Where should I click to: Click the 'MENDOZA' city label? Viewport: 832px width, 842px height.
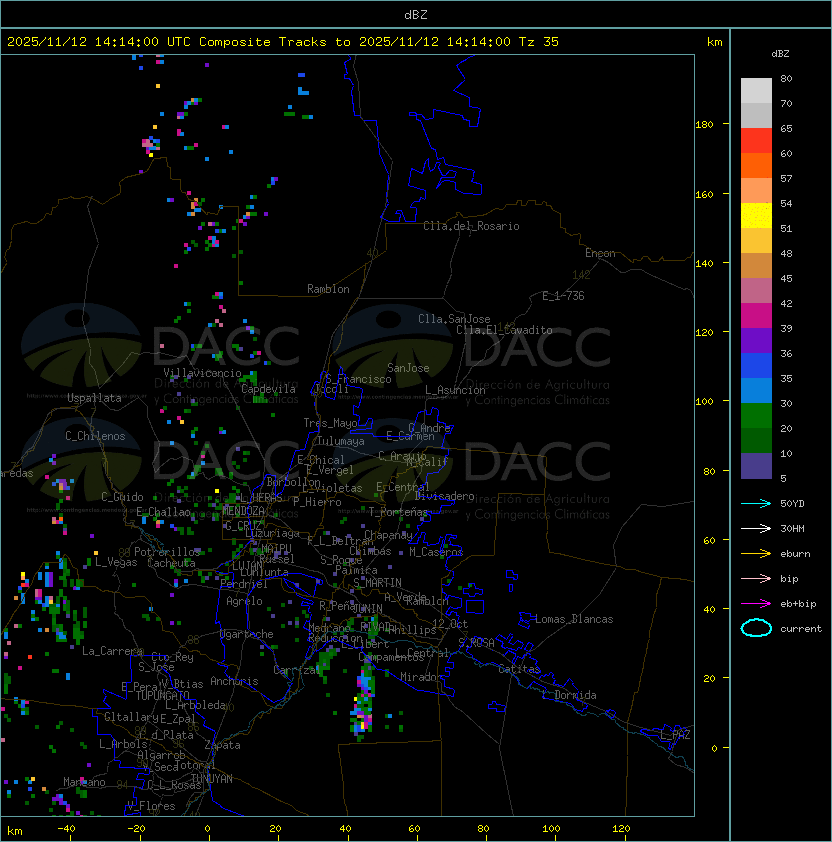pyautogui.click(x=243, y=510)
